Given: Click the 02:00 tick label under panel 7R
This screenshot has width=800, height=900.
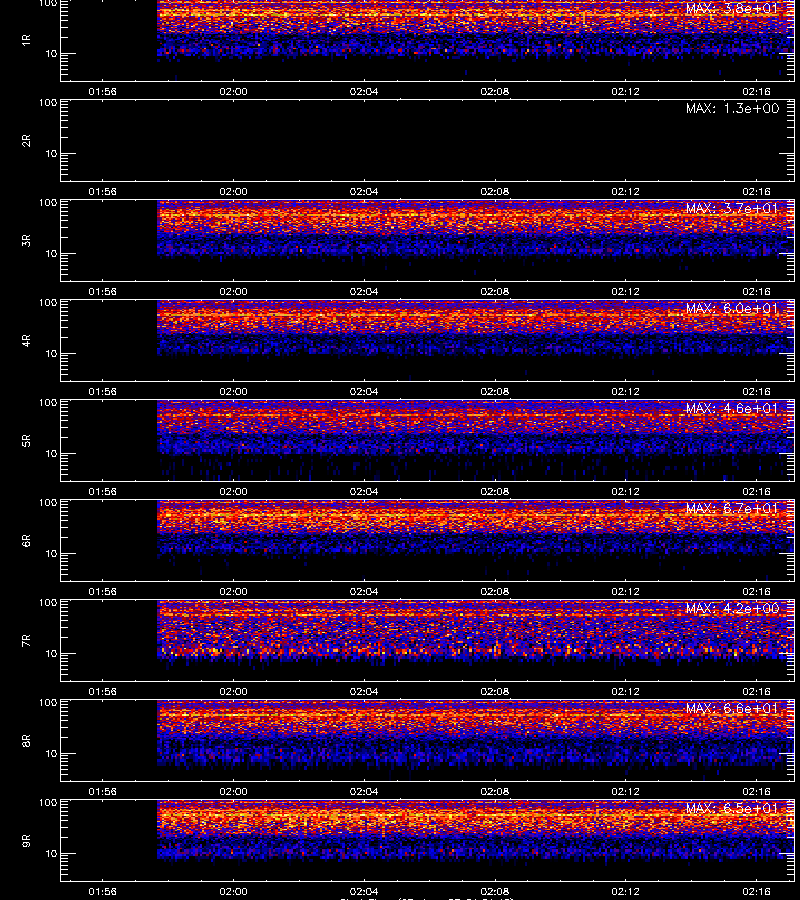Looking at the screenshot, I should (x=233, y=691).
